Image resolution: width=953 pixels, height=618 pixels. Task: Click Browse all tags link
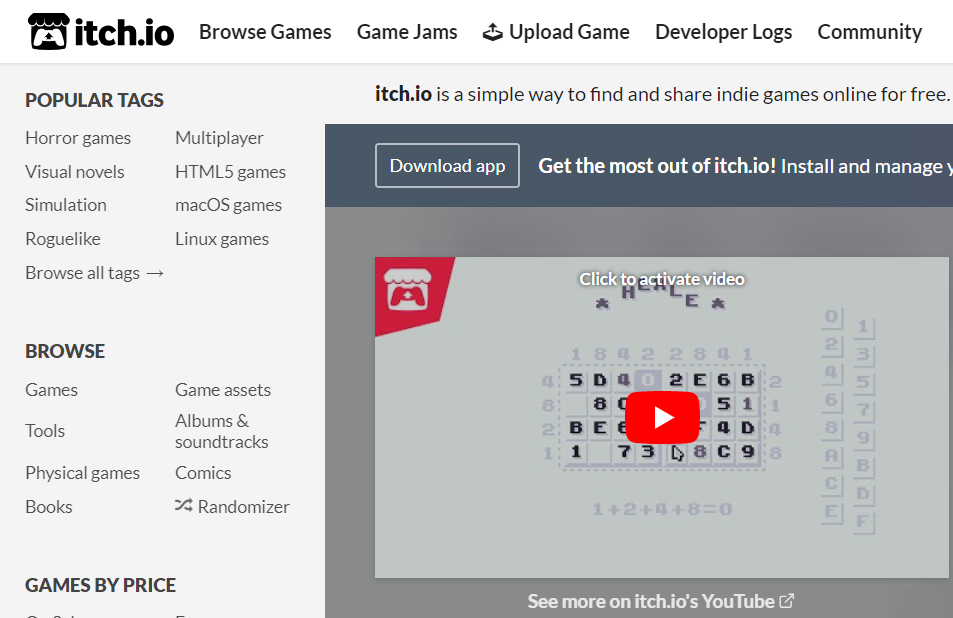[94, 273]
